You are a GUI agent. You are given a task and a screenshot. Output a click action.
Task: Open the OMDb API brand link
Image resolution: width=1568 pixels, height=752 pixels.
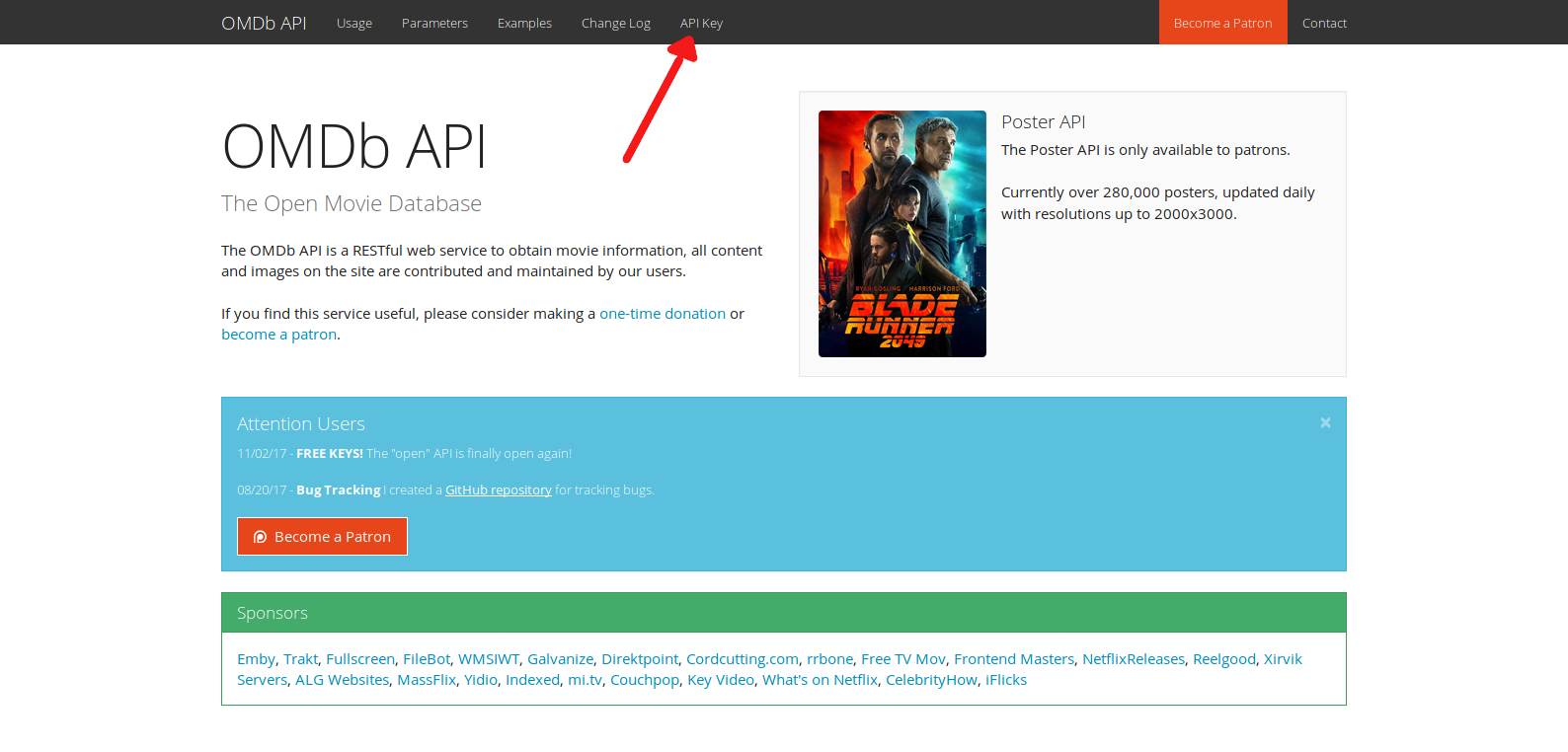point(264,23)
